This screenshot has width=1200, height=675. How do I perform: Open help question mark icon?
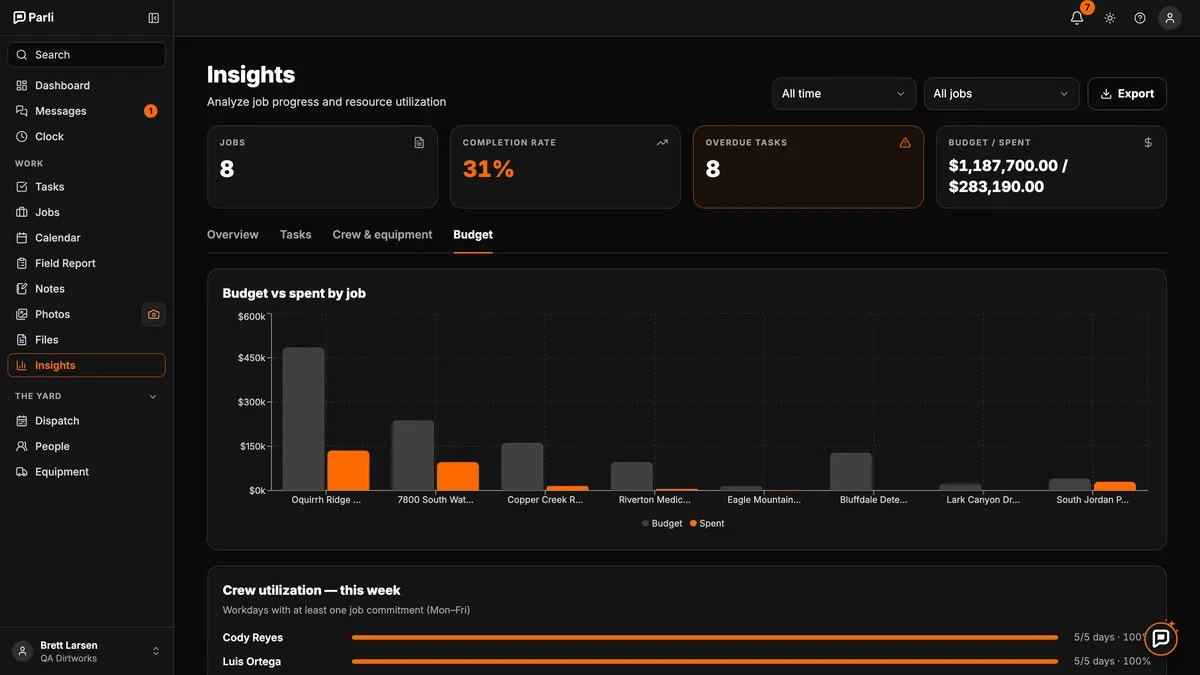[x=1140, y=18]
